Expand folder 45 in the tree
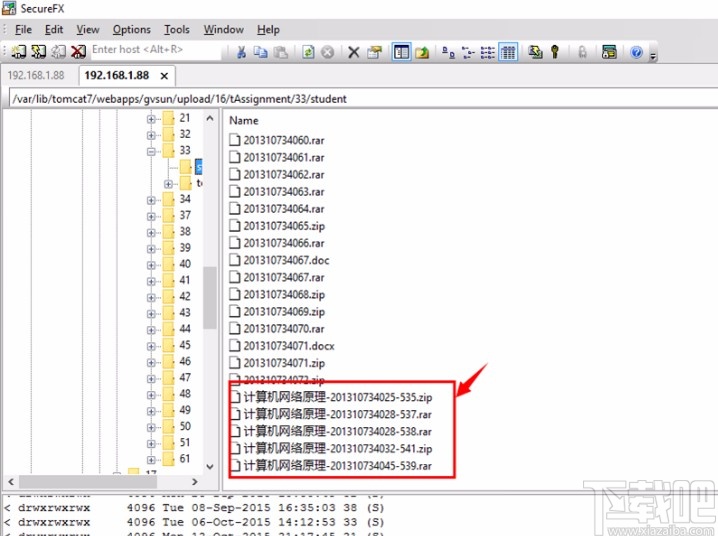 pyautogui.click(x=151, y=346)
